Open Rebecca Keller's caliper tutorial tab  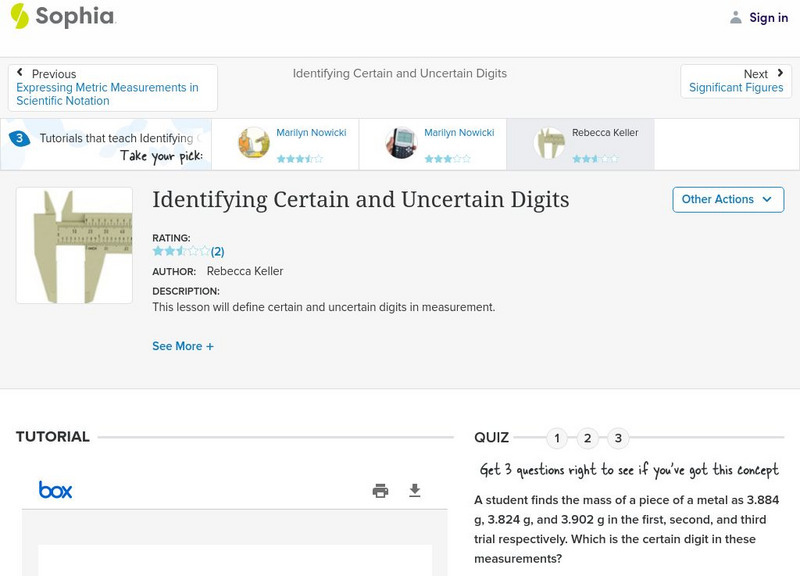[580, 144]
